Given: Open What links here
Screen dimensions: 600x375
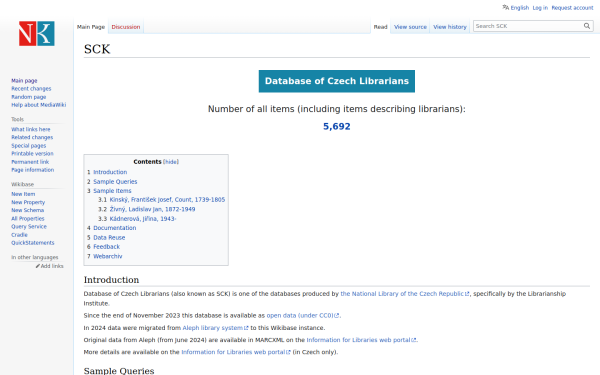Looking at the screenshot, I should click(x=31, y=129).
